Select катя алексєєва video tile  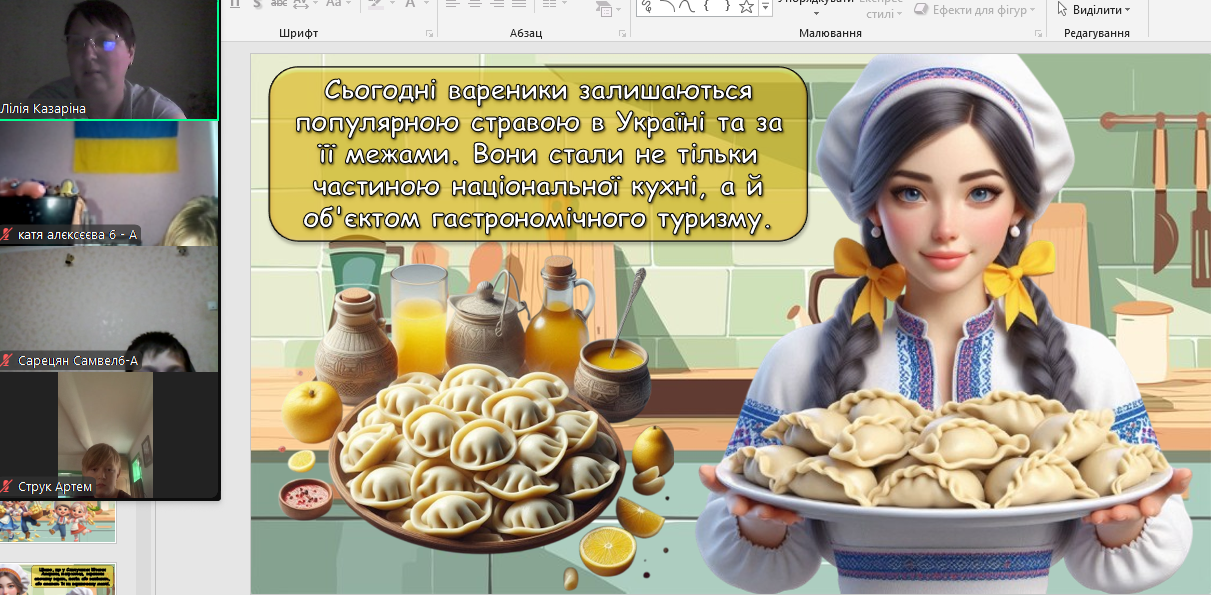[x=109, y=183]
